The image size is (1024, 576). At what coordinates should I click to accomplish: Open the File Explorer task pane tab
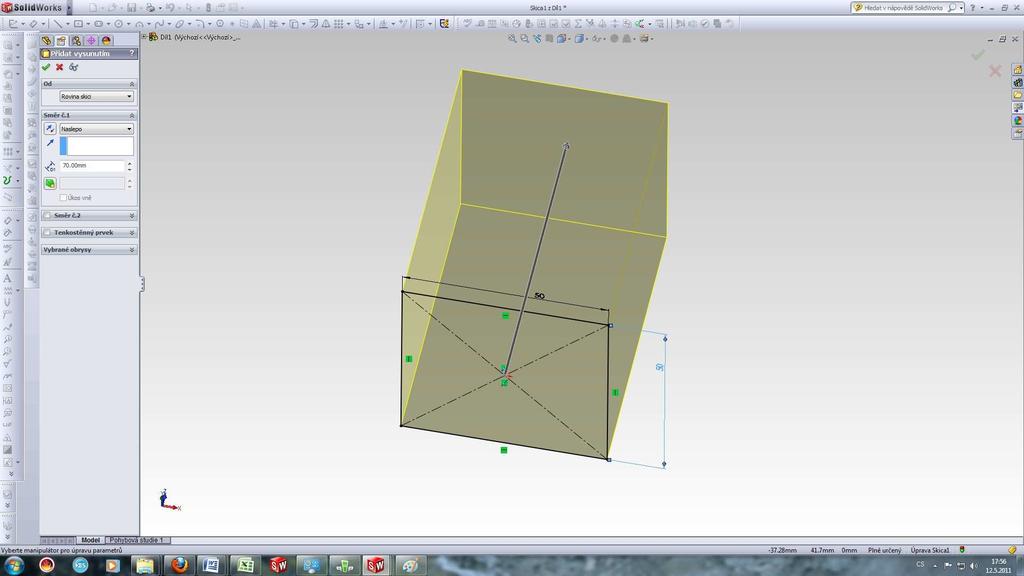(1017, 95)
